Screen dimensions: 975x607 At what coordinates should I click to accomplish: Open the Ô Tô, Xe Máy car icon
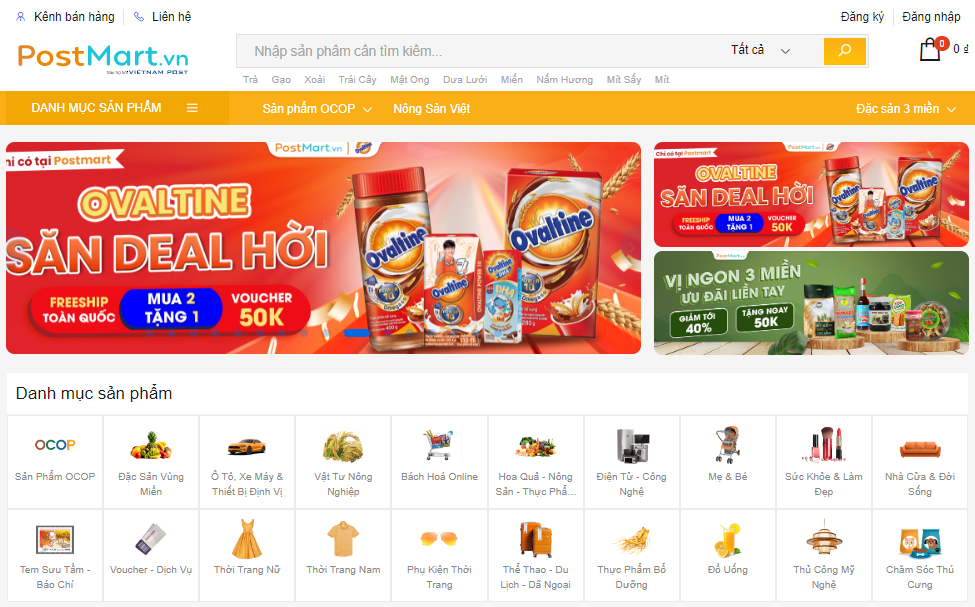click(x=247, y=446)
